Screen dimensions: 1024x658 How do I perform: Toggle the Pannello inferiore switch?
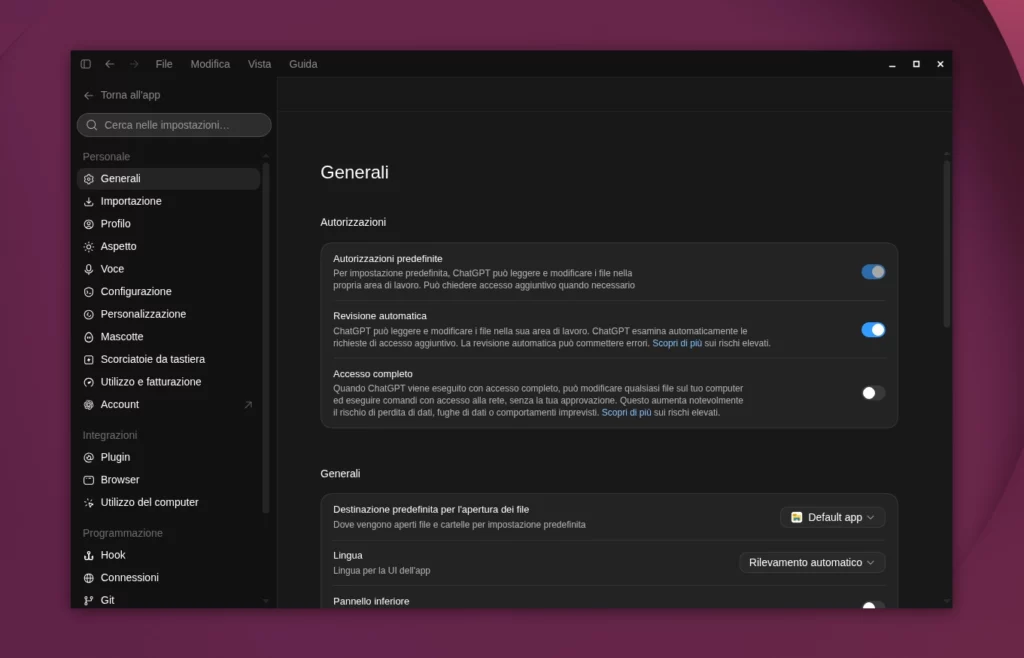click(x=873, y=605)
